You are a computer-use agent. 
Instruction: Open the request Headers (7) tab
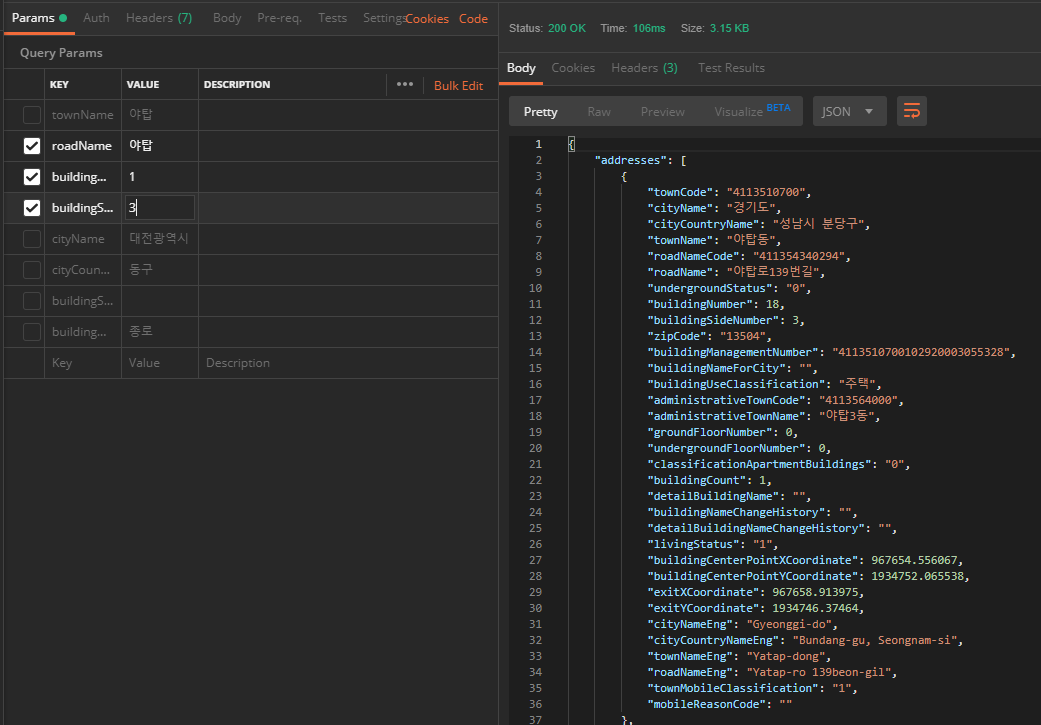coord(159,18)
